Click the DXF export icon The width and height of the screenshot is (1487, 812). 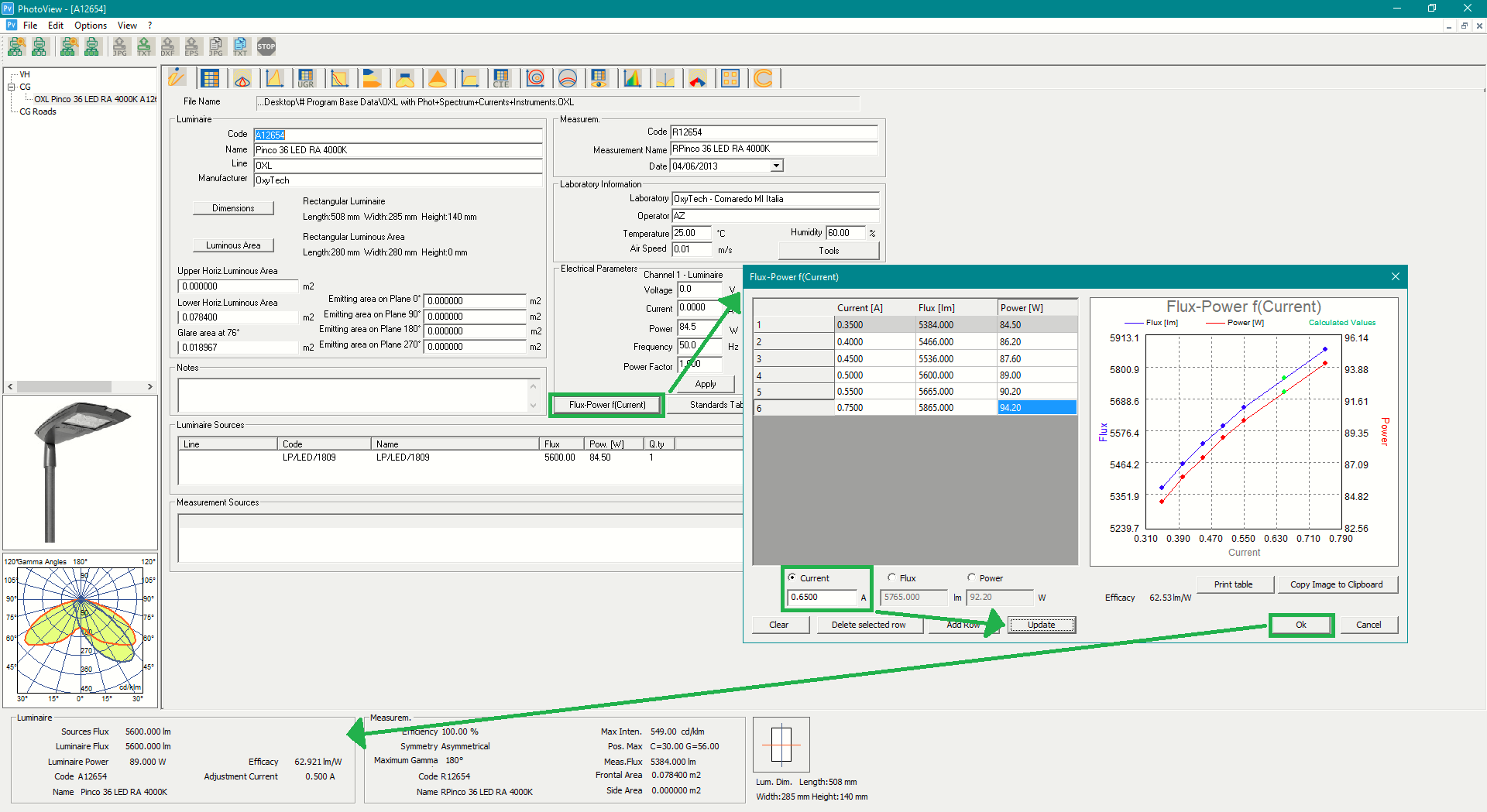tap(168, 47)
